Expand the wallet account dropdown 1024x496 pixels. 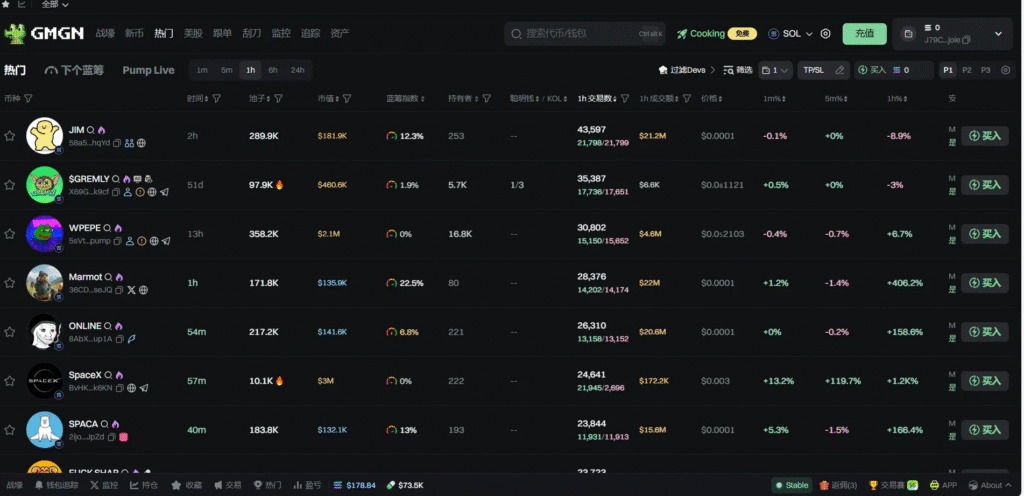point(997,34)
